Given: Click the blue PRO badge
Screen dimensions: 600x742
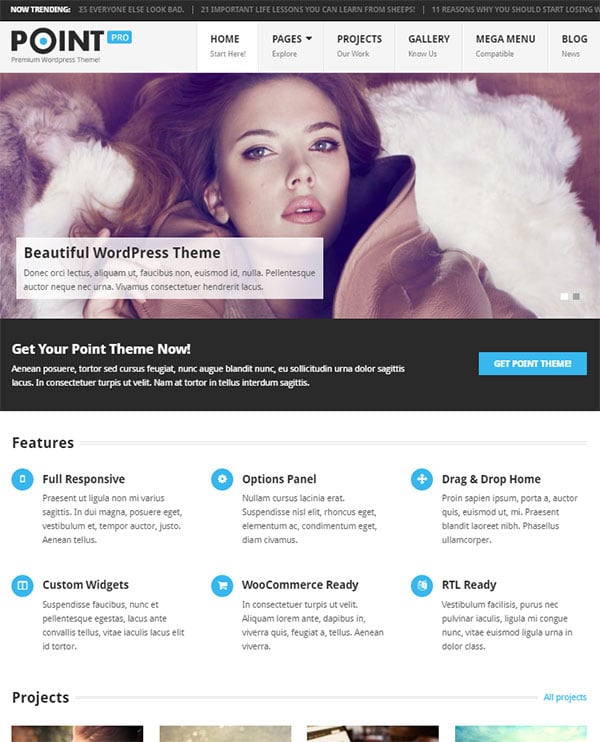Looking at the screenshot, I should (120, 37).
